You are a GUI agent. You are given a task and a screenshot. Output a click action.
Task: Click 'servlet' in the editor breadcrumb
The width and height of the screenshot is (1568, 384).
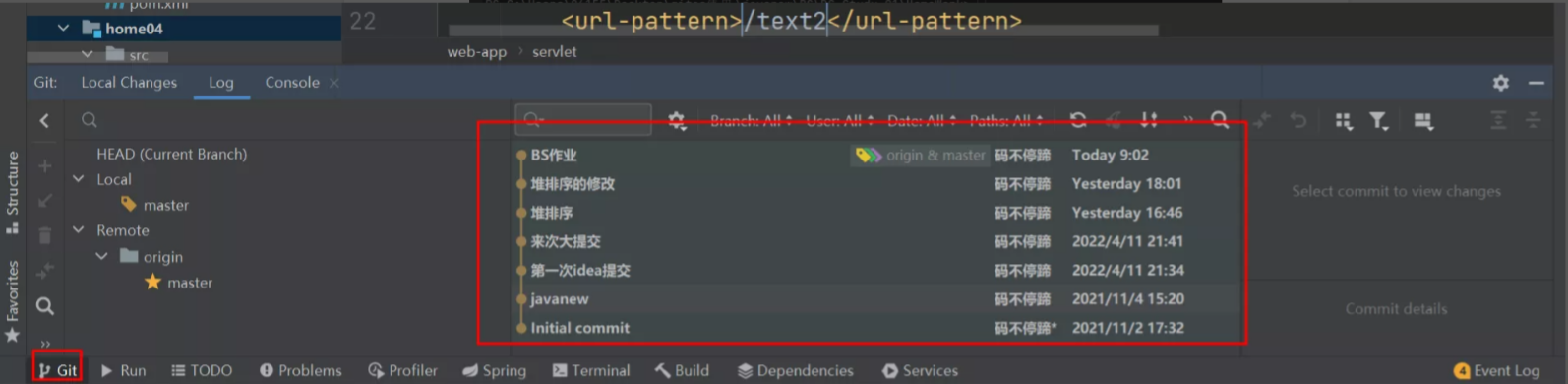(555, 52)
